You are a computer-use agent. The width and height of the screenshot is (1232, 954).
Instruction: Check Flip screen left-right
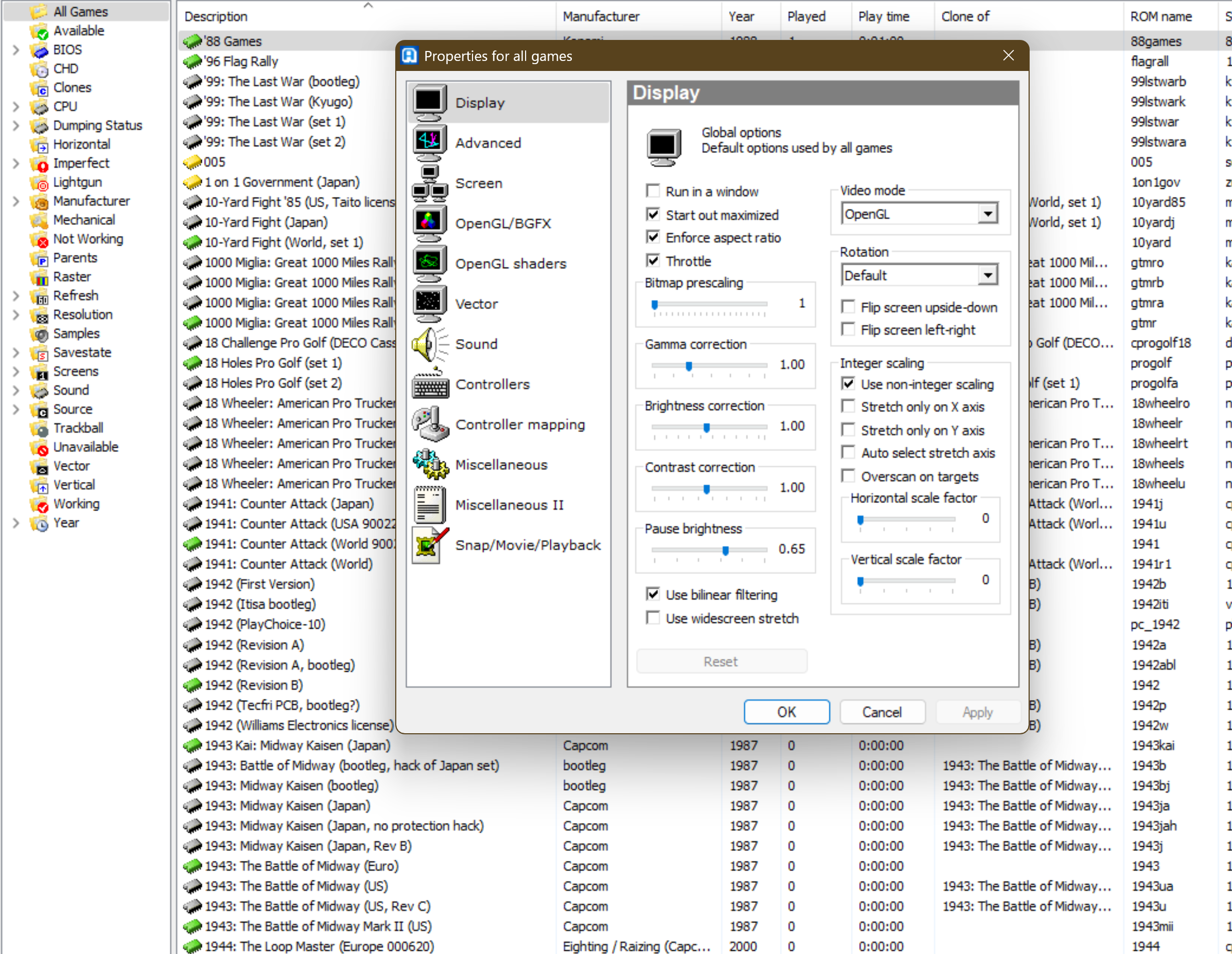pos(848,330)
